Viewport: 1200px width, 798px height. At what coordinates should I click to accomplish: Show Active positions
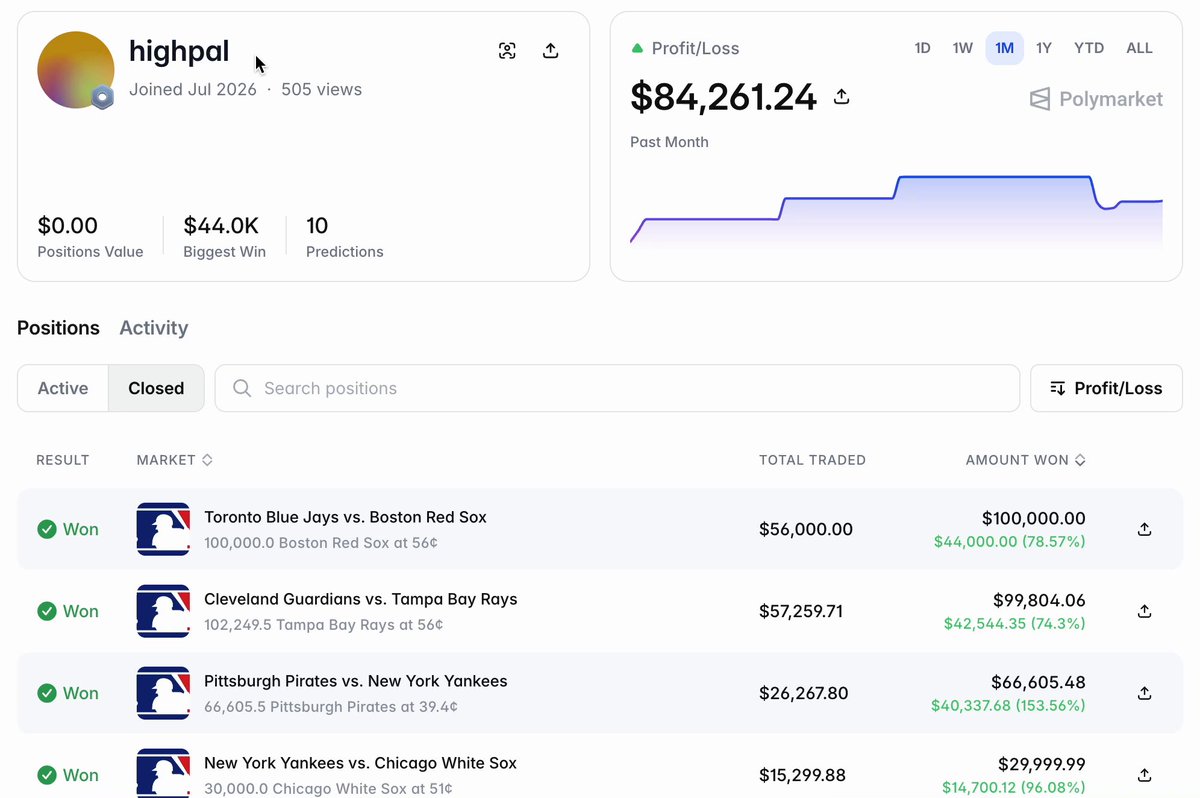63,388
